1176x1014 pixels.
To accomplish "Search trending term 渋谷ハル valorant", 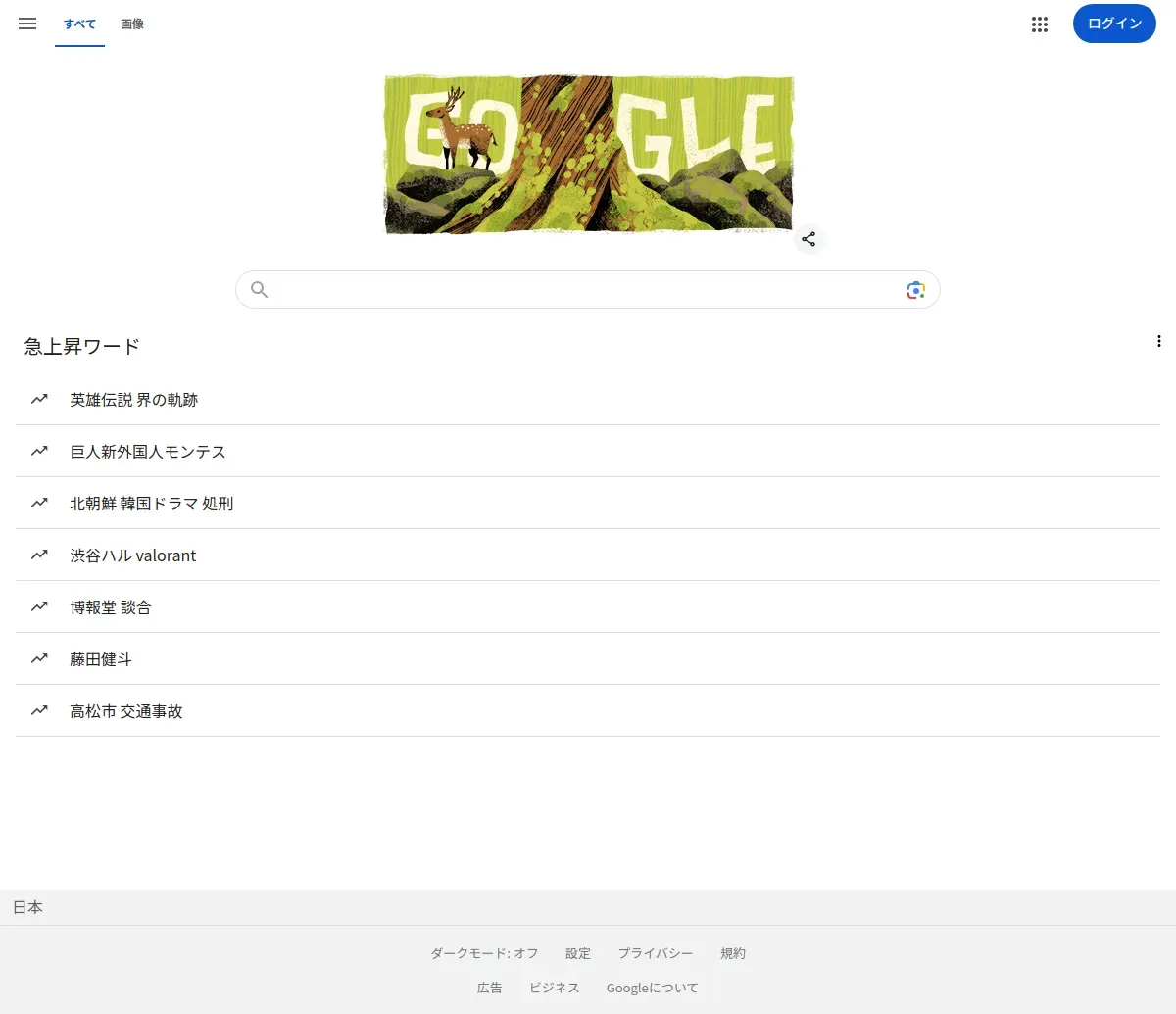I will click(588, 555).
